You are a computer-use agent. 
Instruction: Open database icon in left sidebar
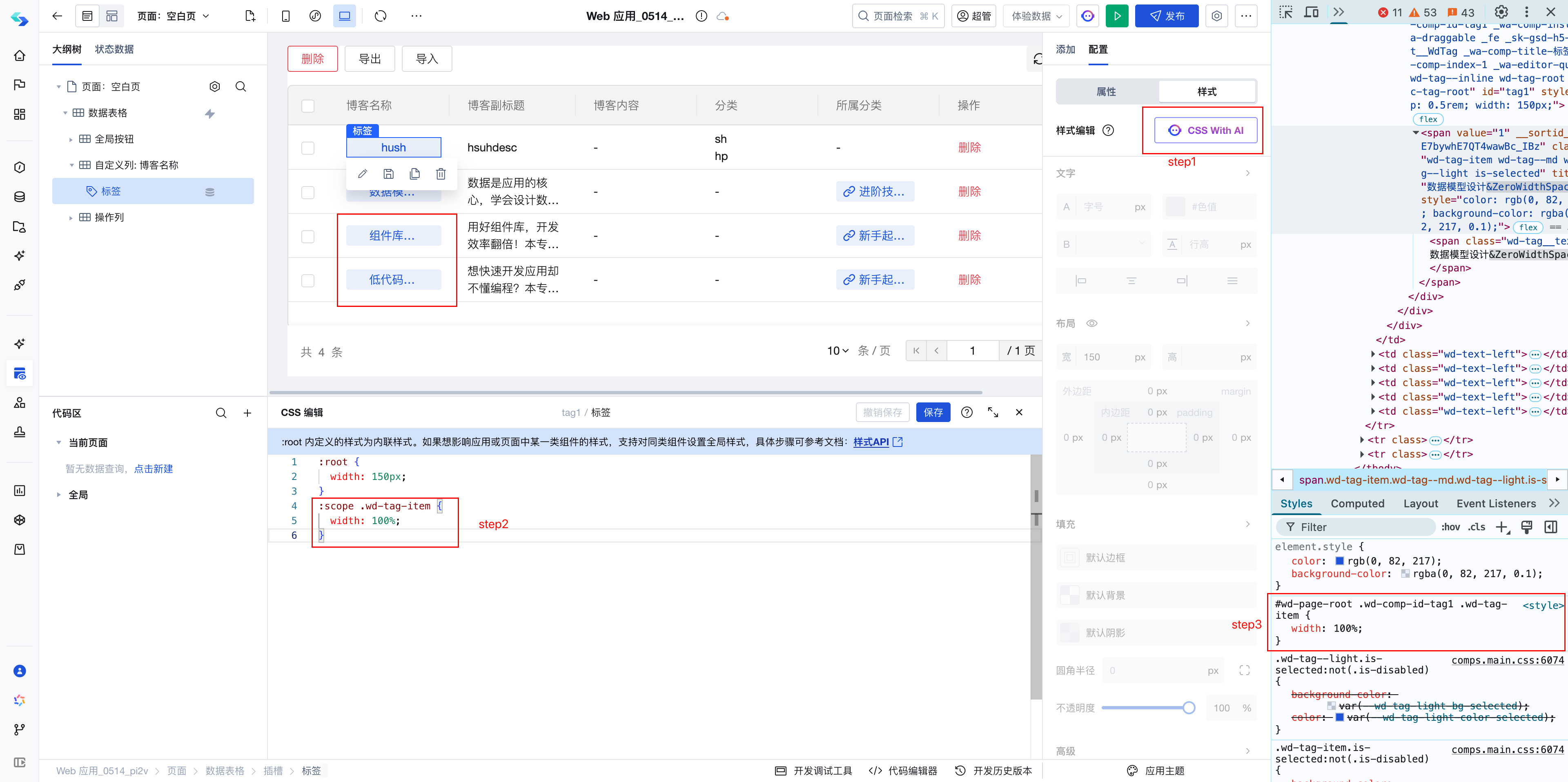20,197
